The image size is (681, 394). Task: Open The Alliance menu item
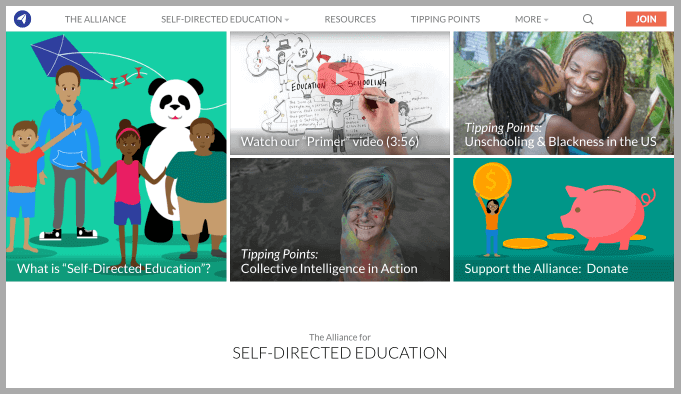pos(96,19)
